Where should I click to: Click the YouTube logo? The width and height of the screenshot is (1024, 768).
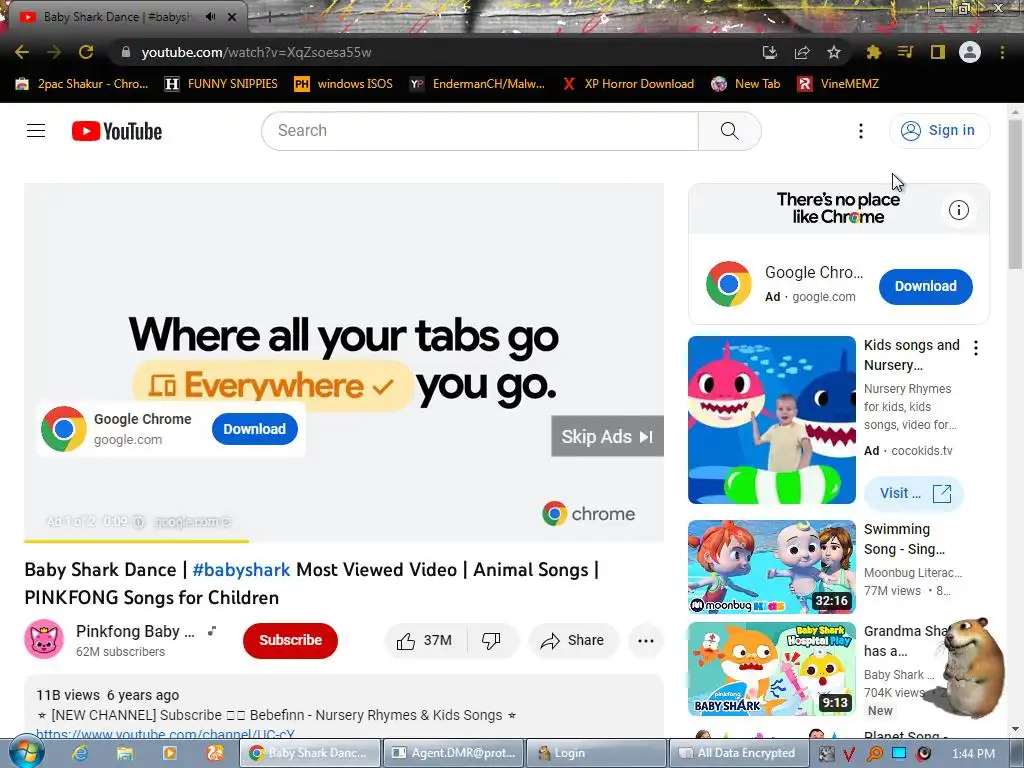pos(117,131)
